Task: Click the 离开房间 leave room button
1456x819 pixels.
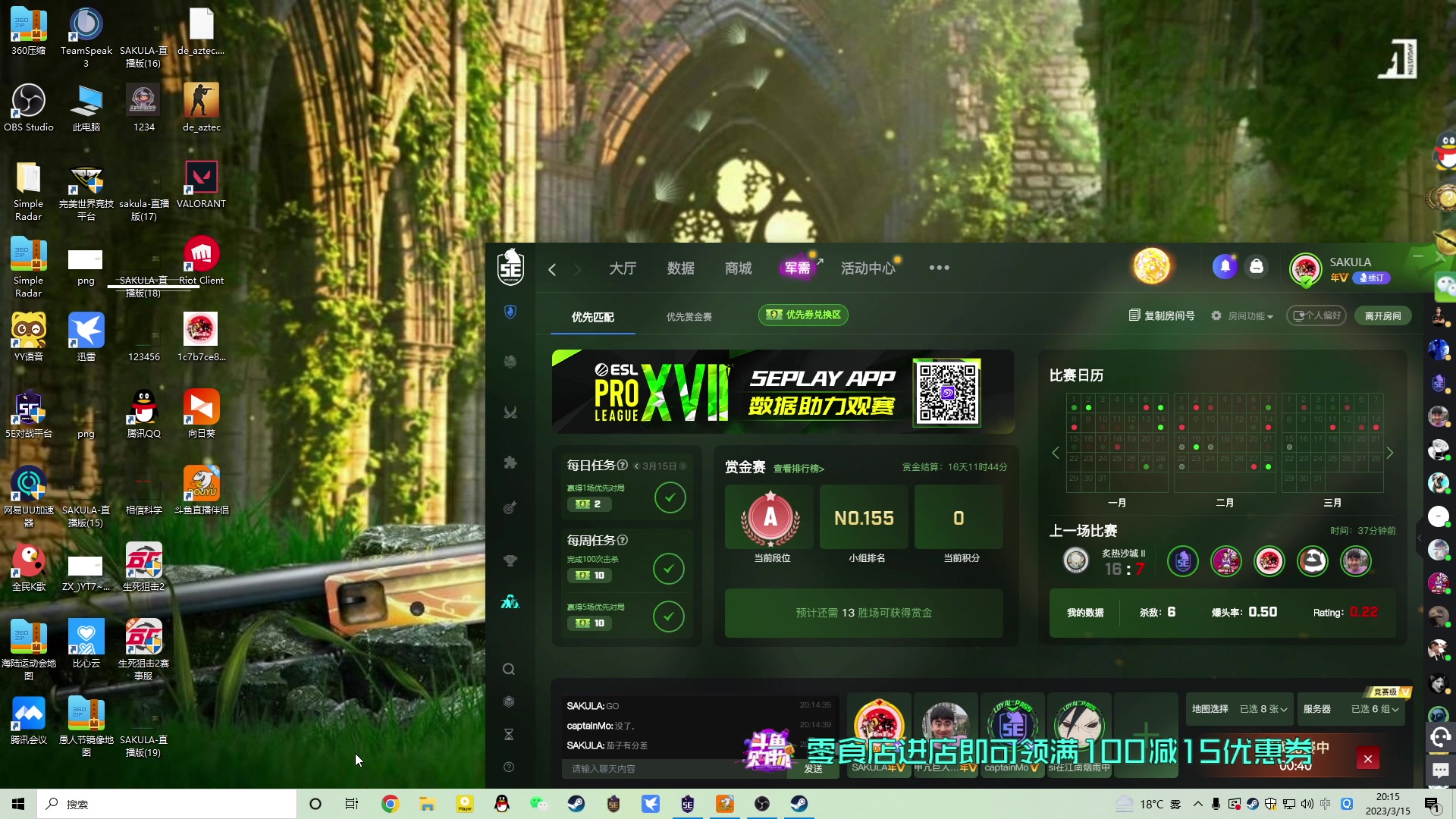Action: pyautogui.click(x=1382, y=315)
